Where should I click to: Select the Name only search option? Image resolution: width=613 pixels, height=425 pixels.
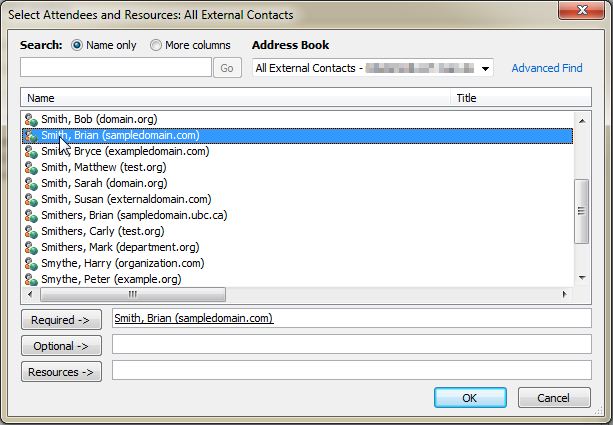77,45
